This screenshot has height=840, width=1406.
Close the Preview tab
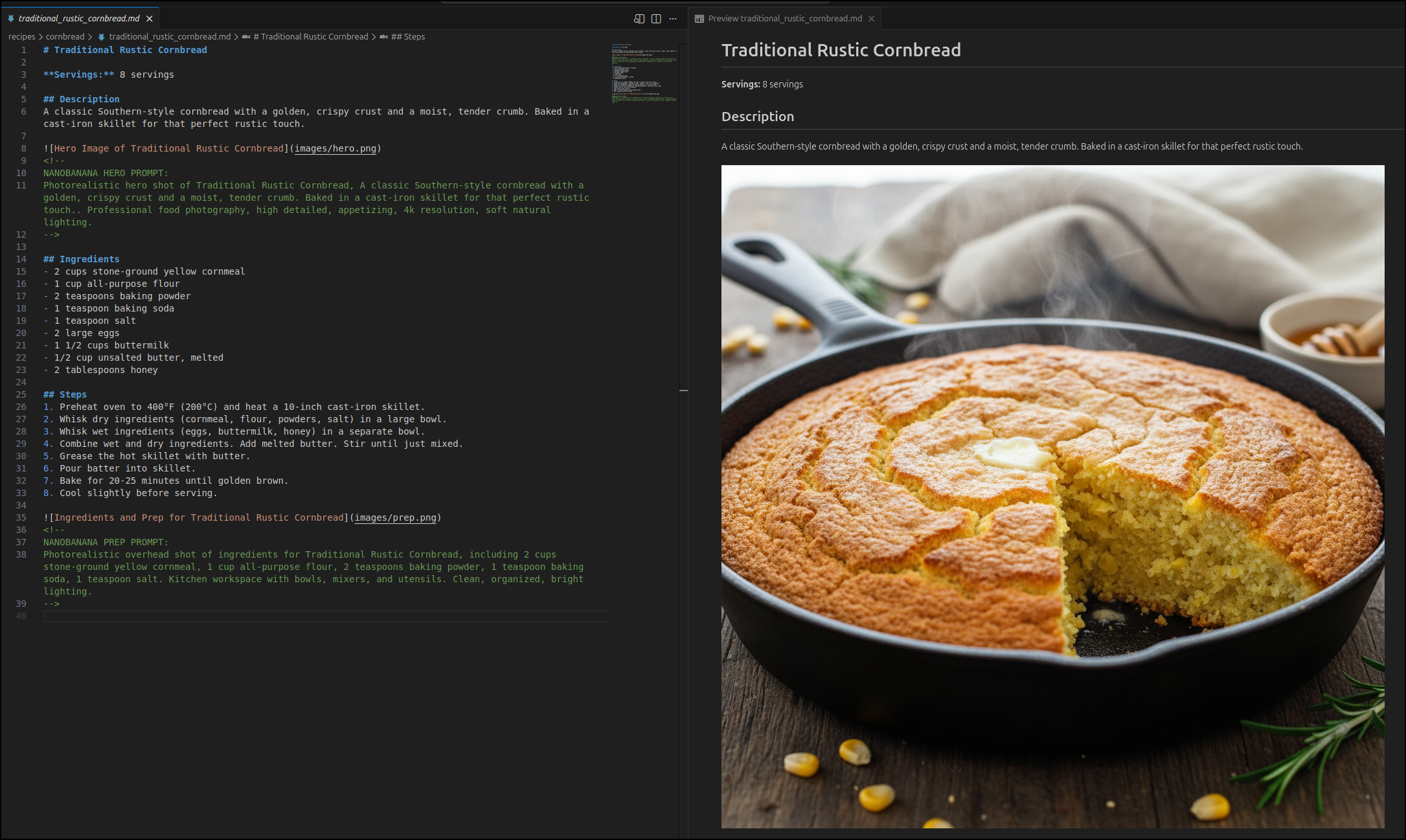pyautogui.click(x=871, y=18)
